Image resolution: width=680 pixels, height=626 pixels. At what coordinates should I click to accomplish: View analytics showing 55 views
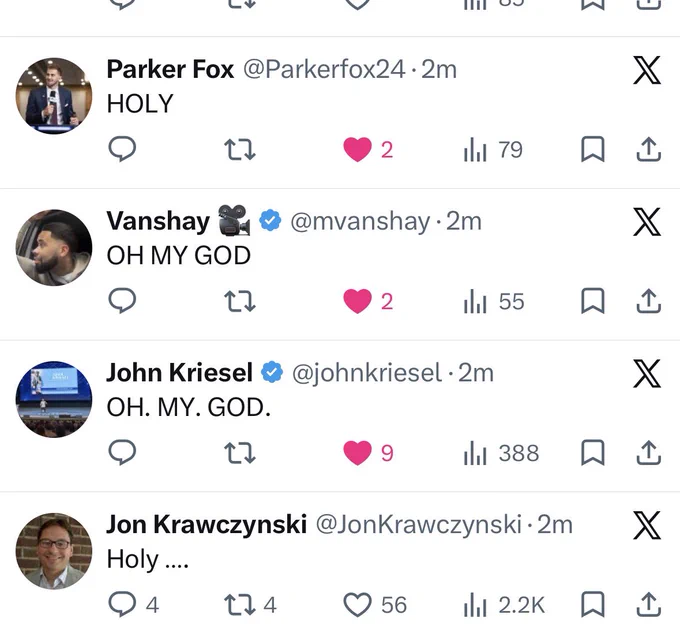coord(494,302)
